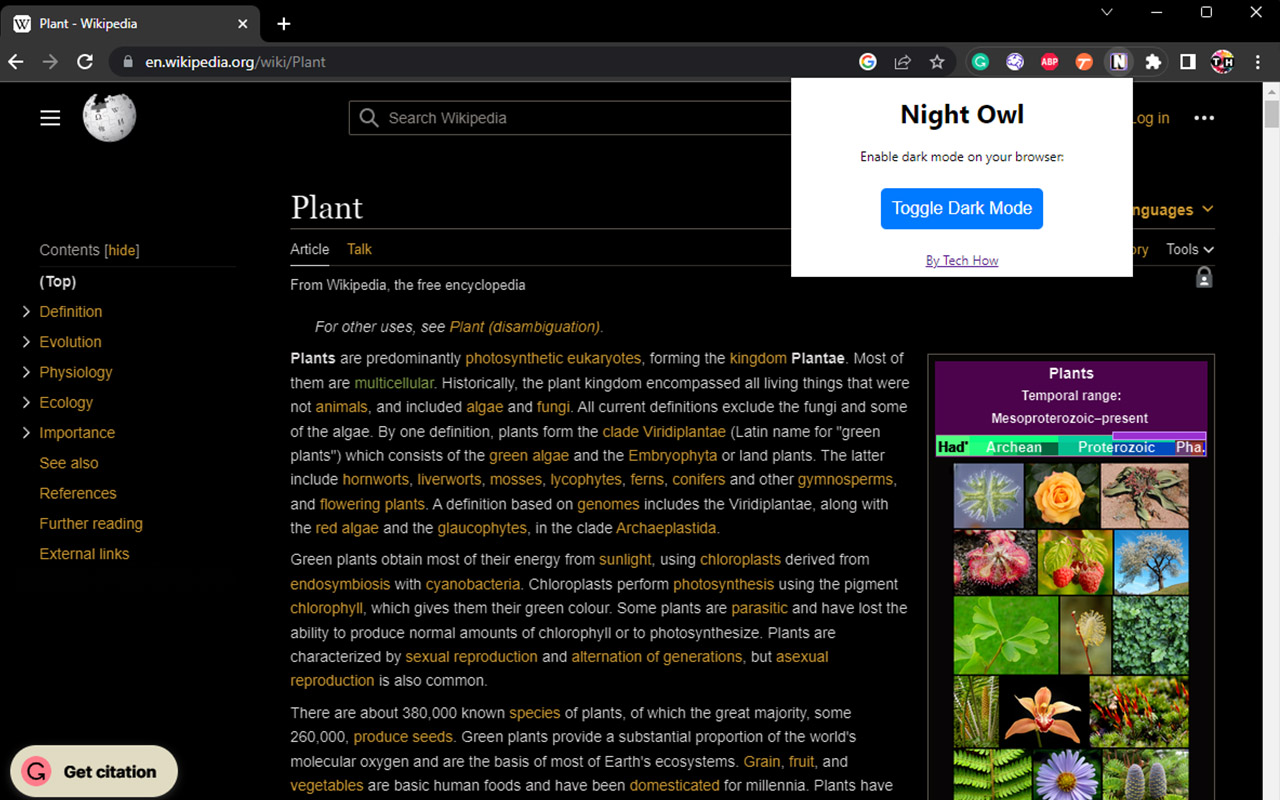Click the Wikipedia globe logo
This screenshot has width=1280, height=800.
click(109, 117)
